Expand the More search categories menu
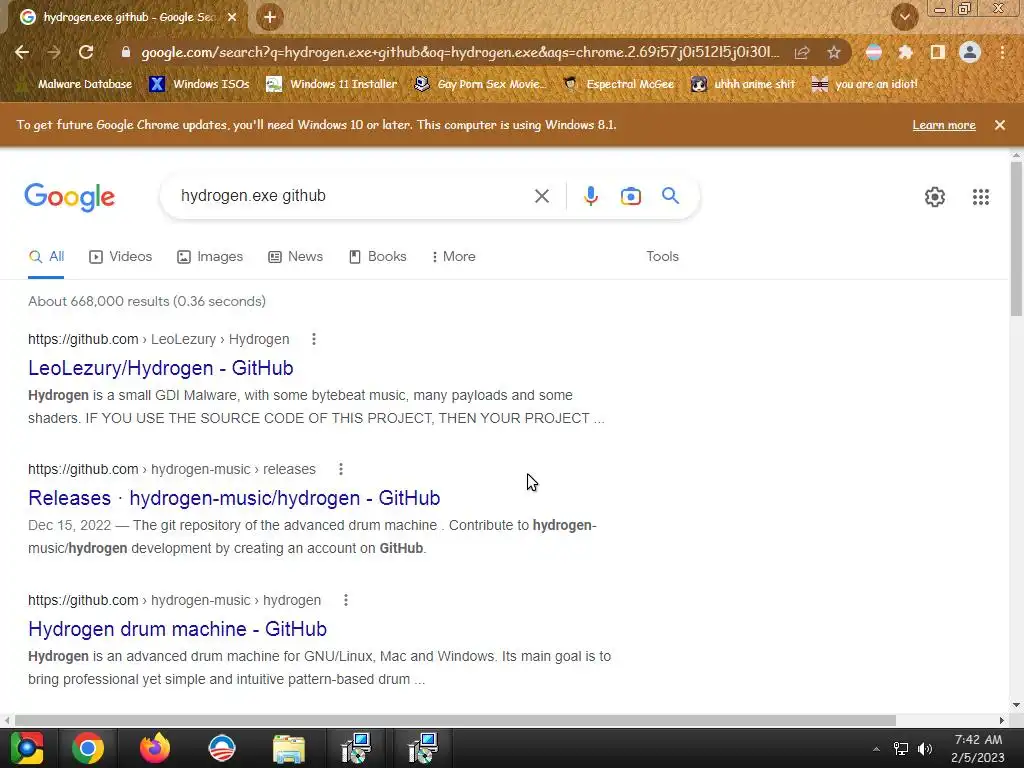 tap(453, 257)
